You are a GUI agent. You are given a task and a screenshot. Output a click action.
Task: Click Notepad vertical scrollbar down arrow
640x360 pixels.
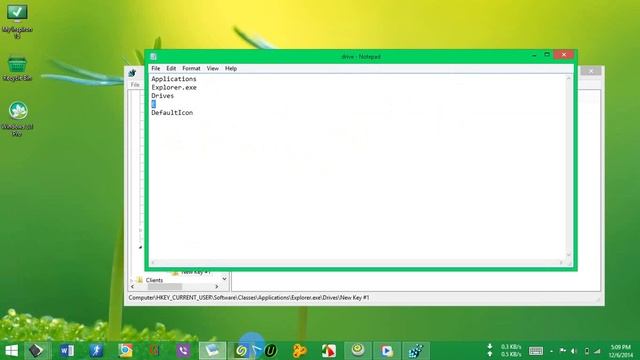pos(569,254)
